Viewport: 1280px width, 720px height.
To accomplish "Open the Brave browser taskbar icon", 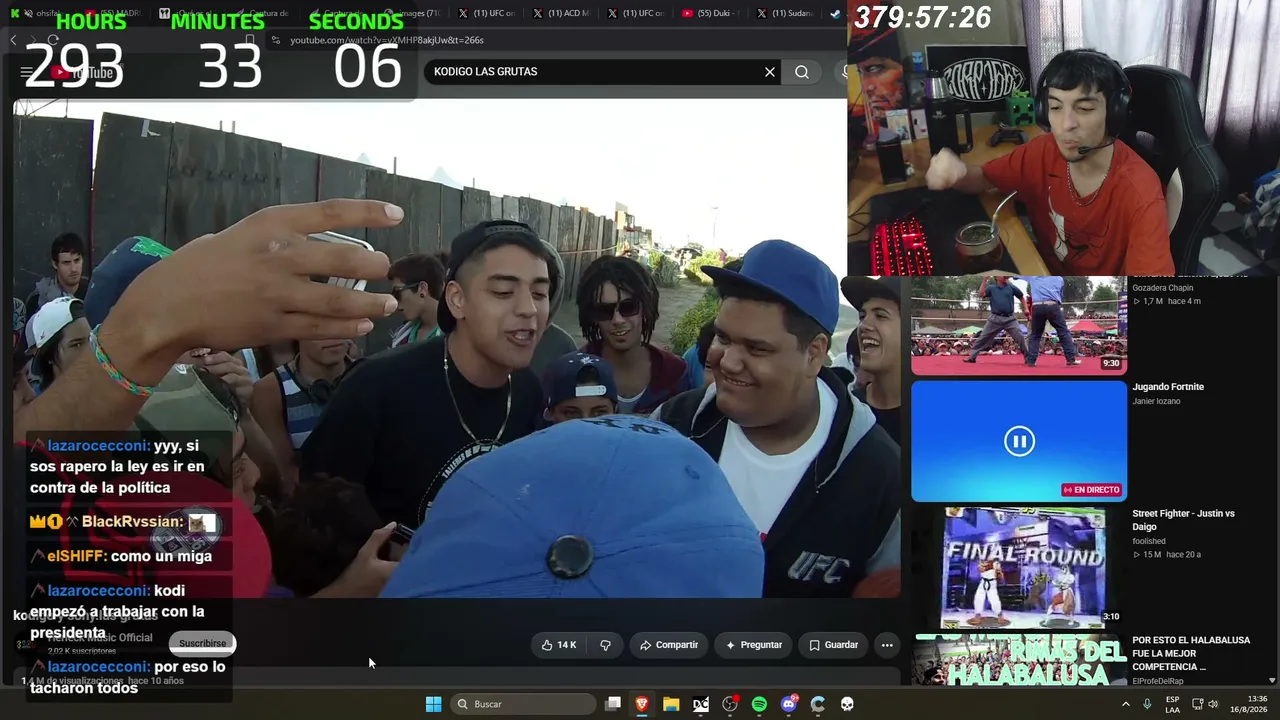I will [642, 704].
